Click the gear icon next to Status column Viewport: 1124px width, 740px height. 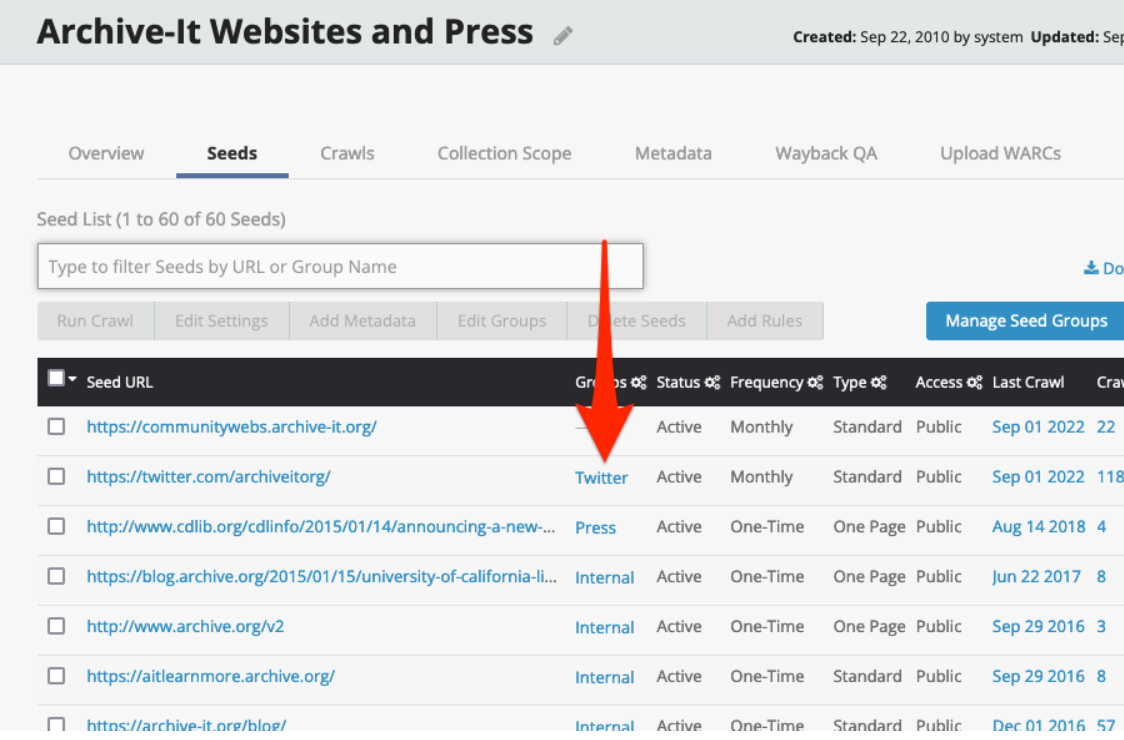click(x=712, y=382)
